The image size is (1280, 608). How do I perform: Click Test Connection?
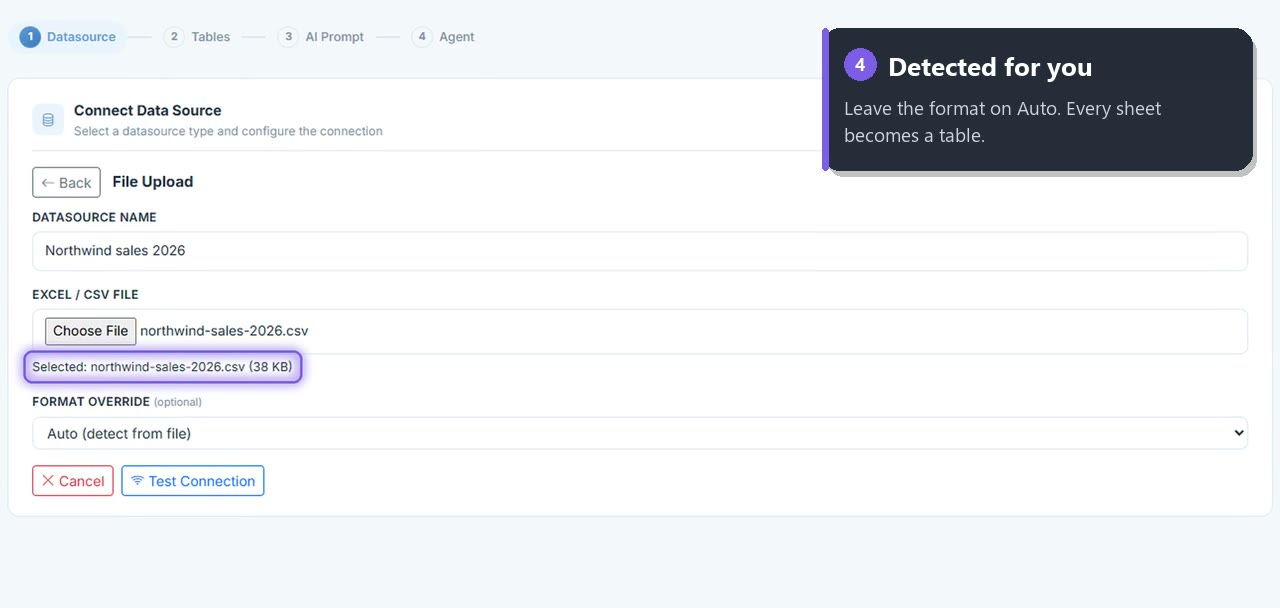(193, 481)
